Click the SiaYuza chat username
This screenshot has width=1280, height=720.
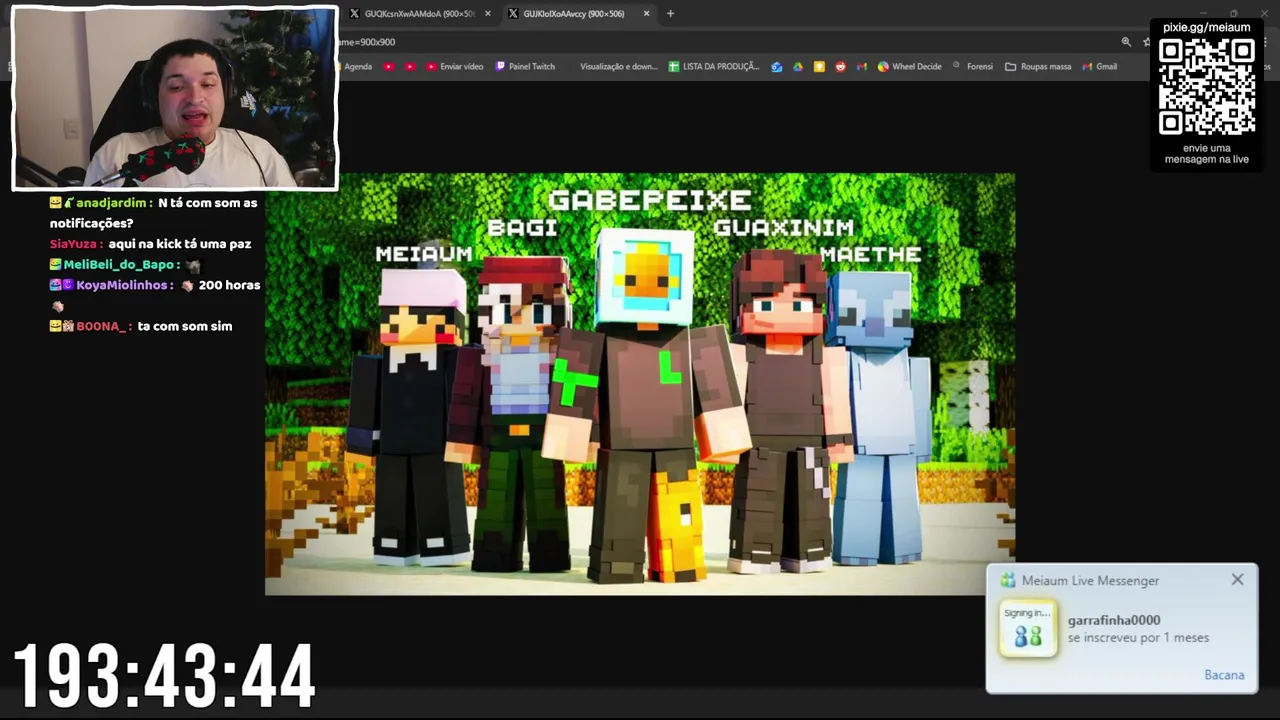point(73,244)
